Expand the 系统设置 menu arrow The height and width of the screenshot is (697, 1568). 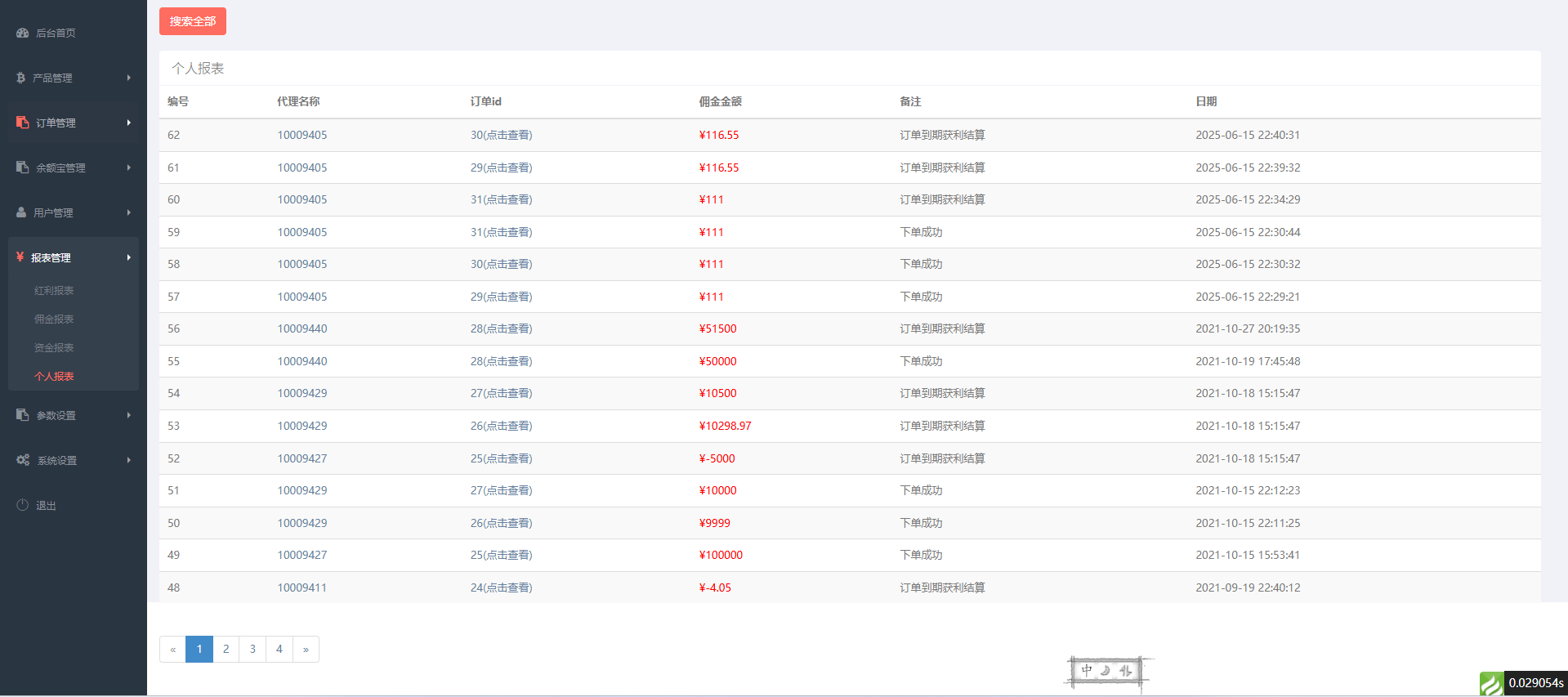click(x=128, y=460)
